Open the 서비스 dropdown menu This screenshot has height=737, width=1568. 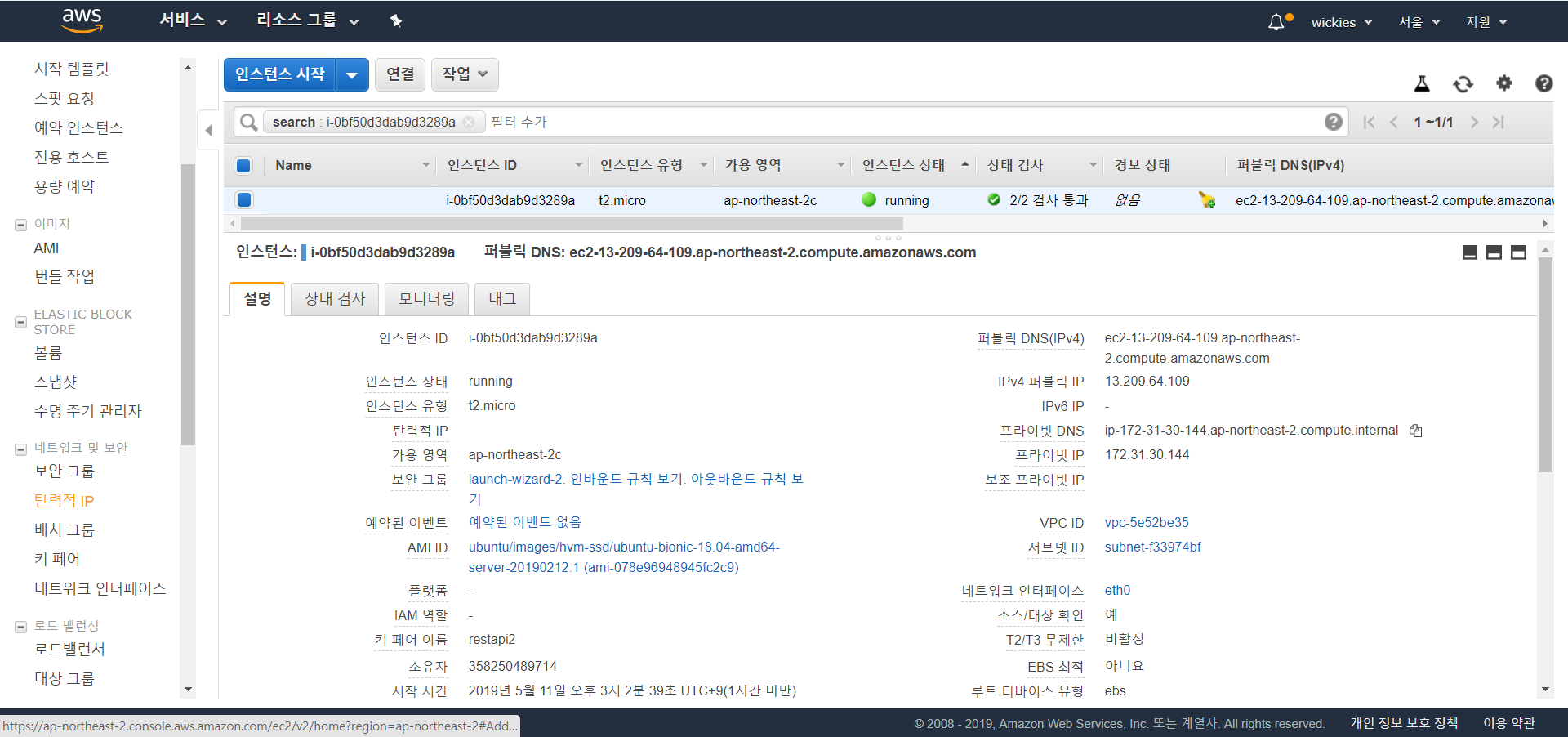pyautogui.click(x=193, y=20)
